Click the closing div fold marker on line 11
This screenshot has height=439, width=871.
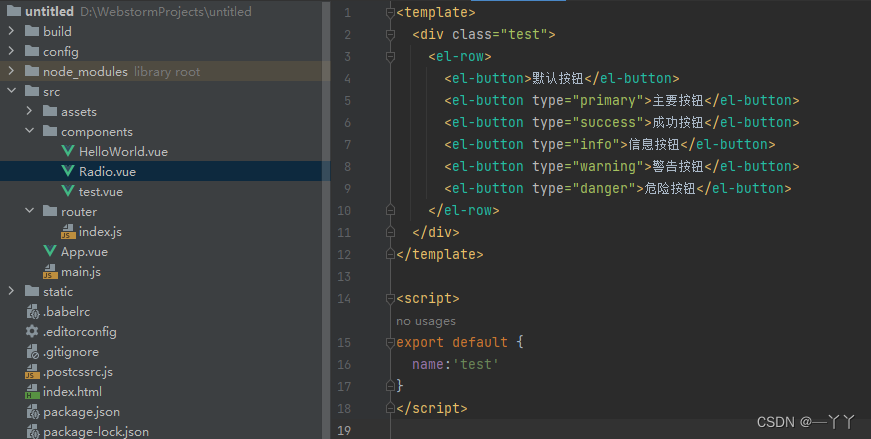coord(391,232)
